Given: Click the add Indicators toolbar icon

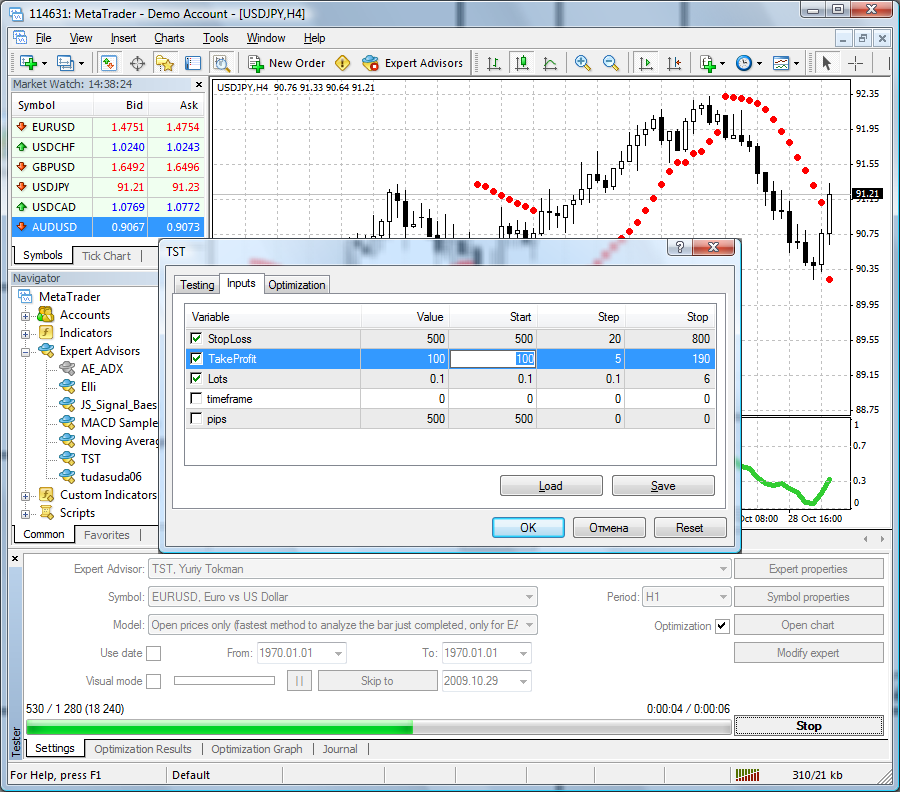Looking at the screenshot, I should 708,63.
